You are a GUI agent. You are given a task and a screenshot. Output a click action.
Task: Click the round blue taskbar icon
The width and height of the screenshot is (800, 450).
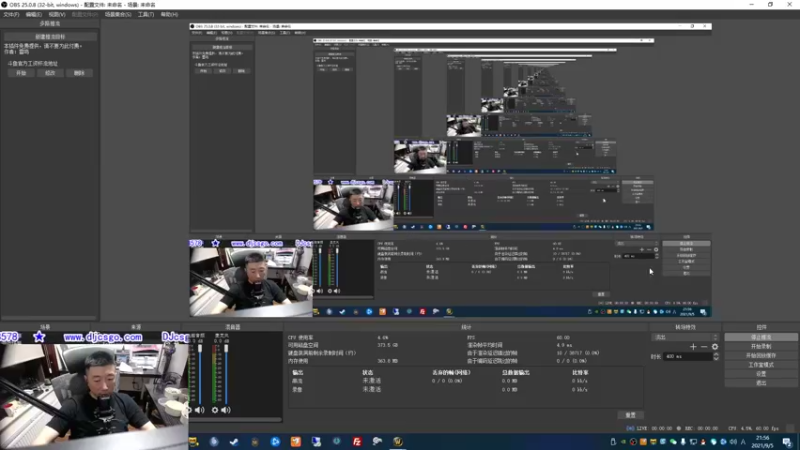tap(214, 442)
